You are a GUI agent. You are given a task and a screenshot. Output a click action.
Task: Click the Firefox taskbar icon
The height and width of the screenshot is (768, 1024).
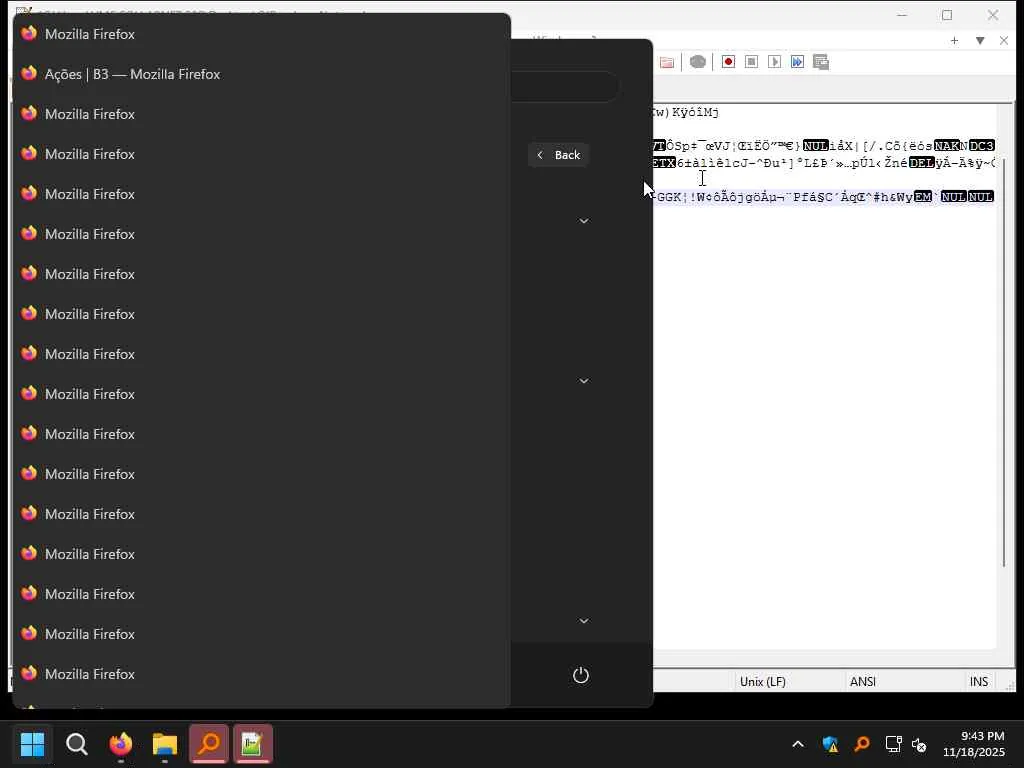click(121, 744)
